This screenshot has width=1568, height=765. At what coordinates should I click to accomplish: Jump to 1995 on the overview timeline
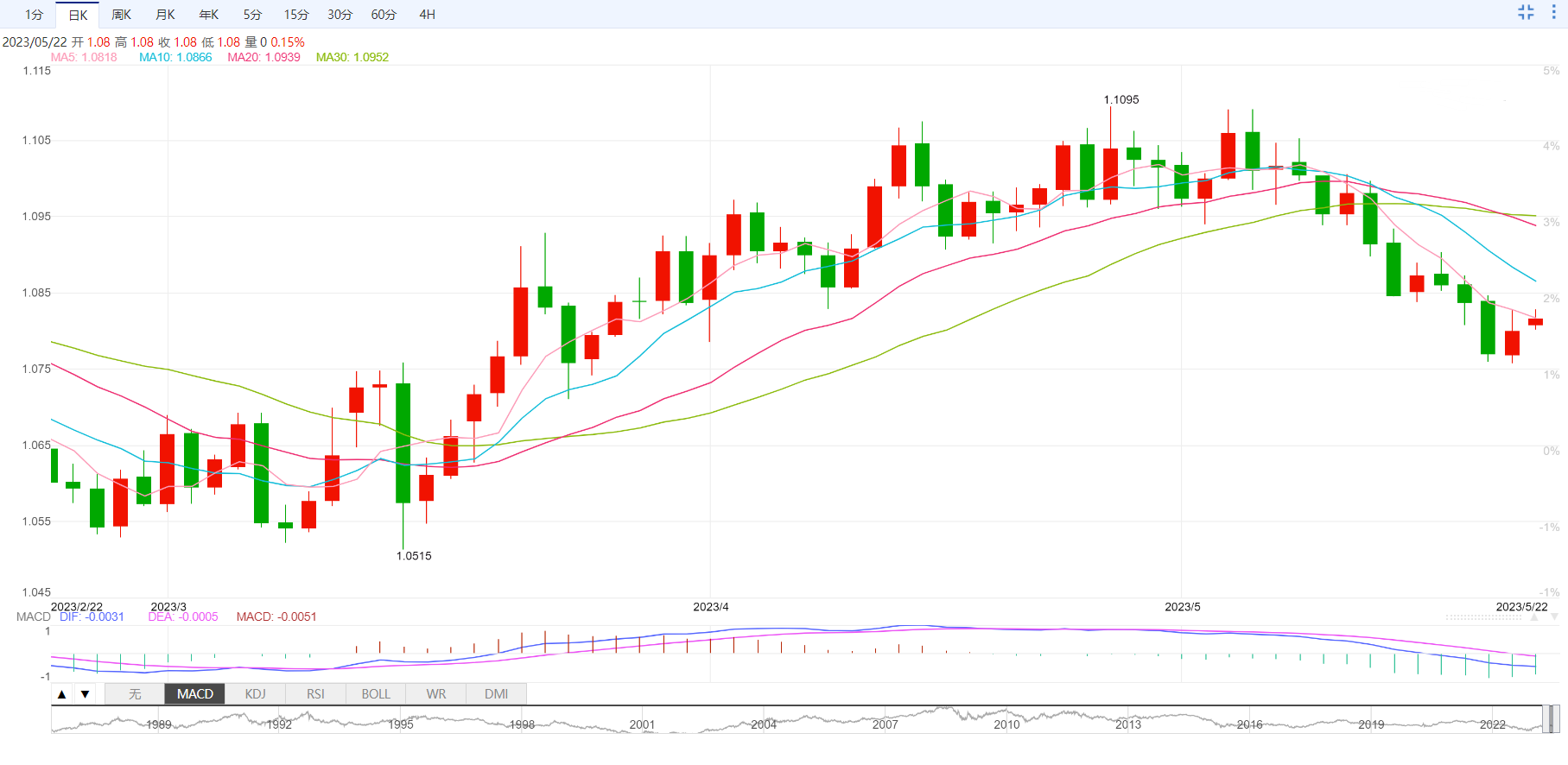click(x=401, y=724)
